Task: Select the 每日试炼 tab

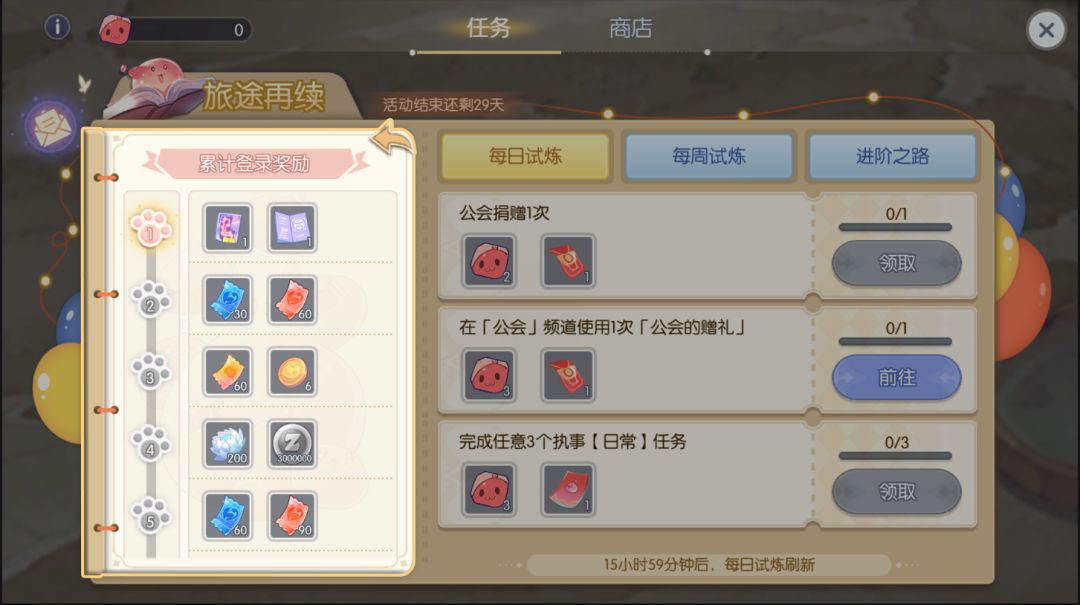Action: (525, 156)
